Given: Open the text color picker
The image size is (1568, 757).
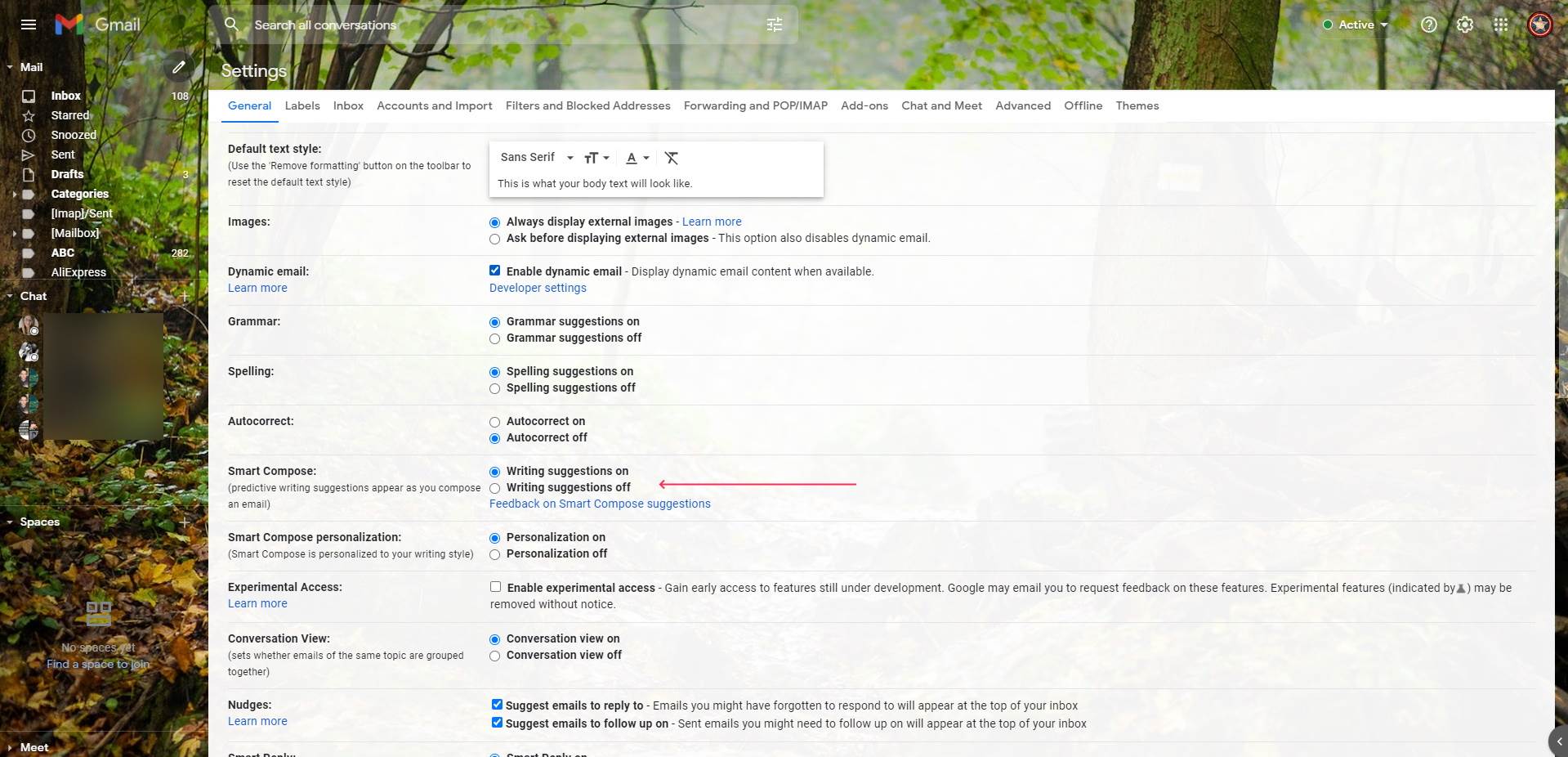Looking at the screenshot, I should (637, 158).
